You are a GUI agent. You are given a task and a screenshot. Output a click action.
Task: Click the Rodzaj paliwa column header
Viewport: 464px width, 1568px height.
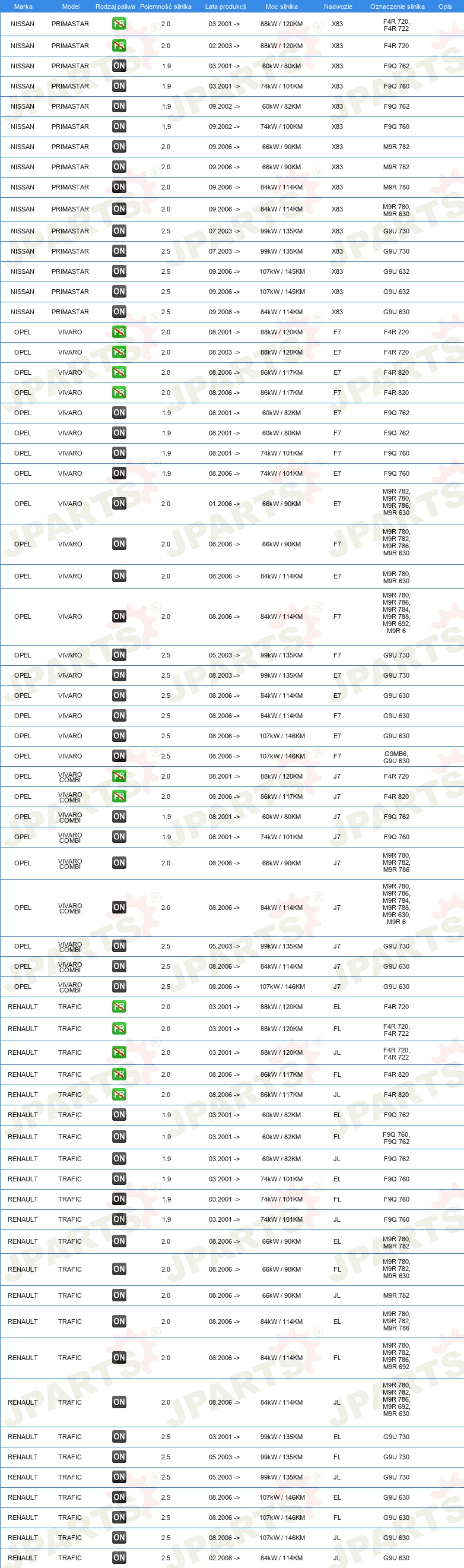116,7
